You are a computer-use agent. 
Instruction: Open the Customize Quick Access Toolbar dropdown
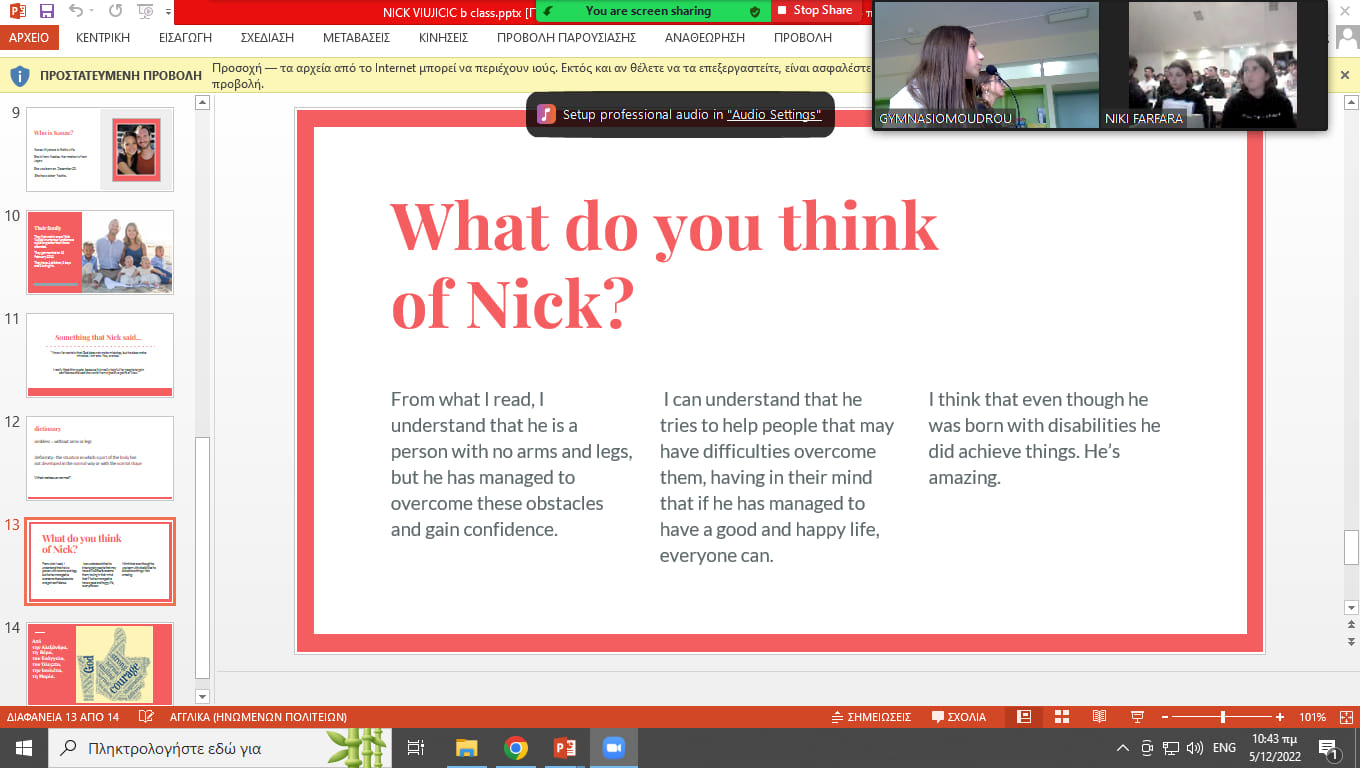click(166, 12)
